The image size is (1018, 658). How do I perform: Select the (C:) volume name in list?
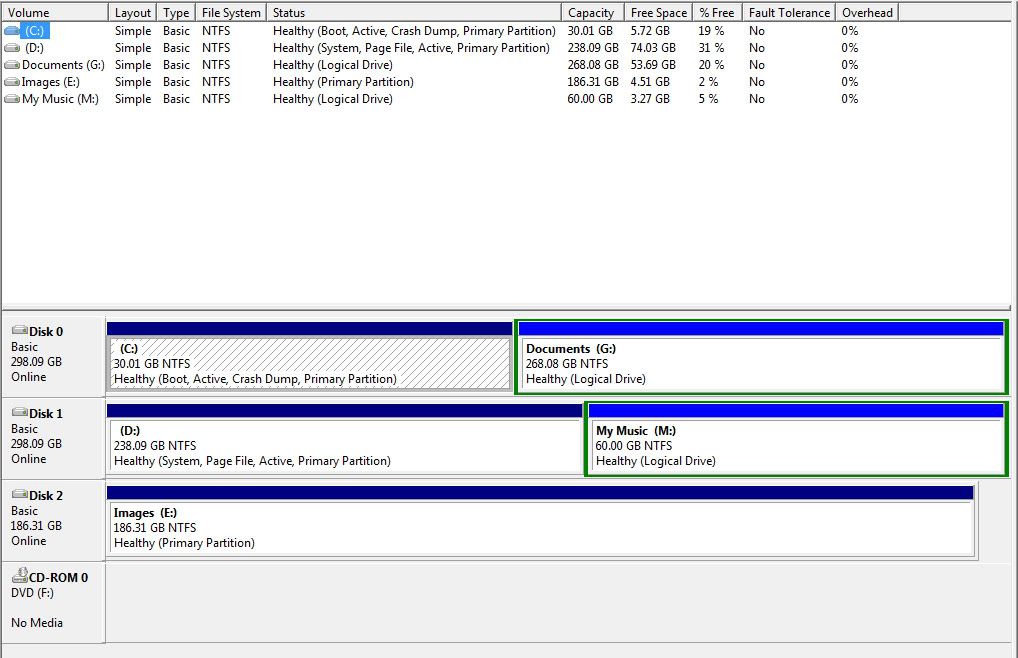tap(34, 30)
